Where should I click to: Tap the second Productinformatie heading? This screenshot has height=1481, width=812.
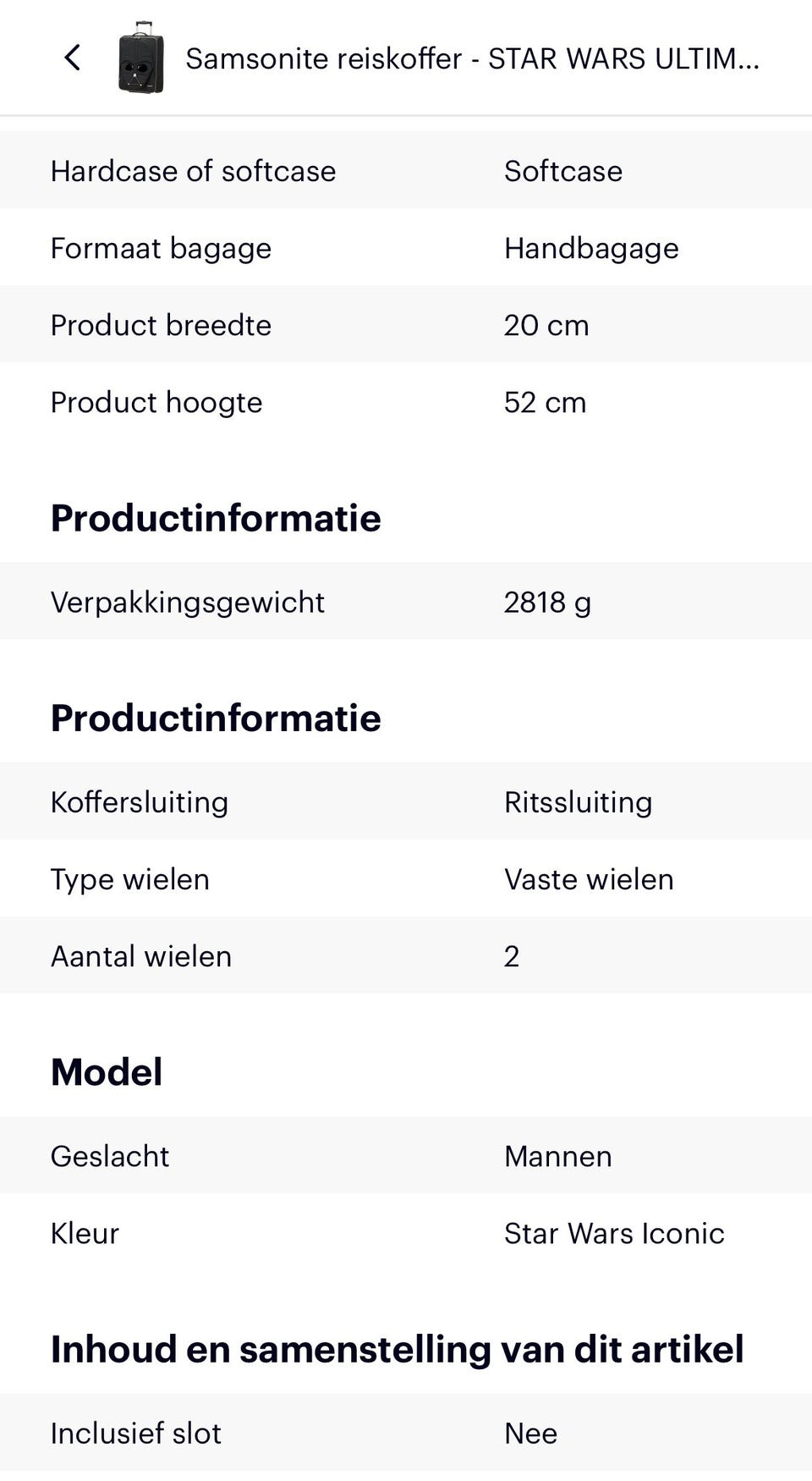(216, 718)
